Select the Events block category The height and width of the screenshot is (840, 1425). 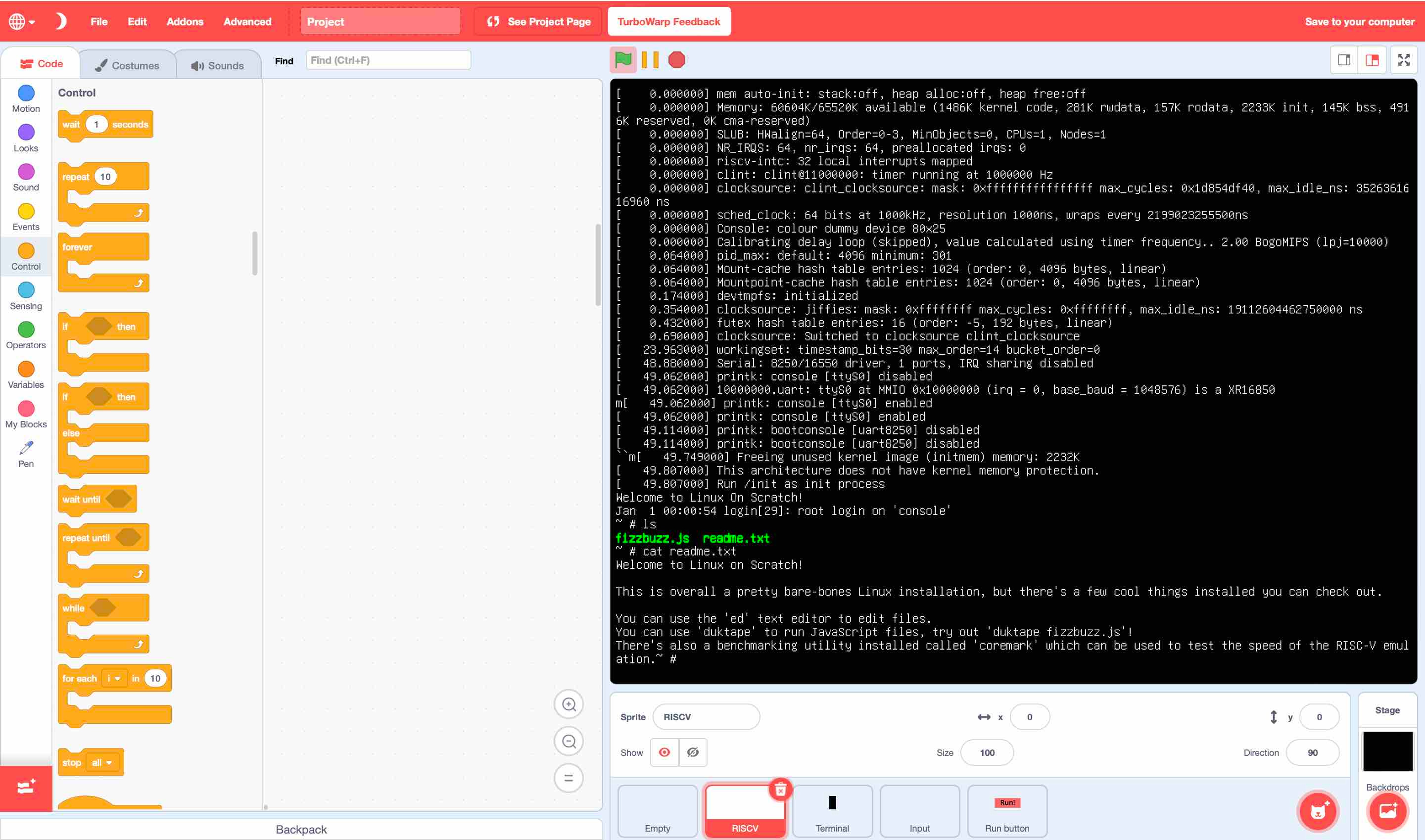[x=26, y=217]
